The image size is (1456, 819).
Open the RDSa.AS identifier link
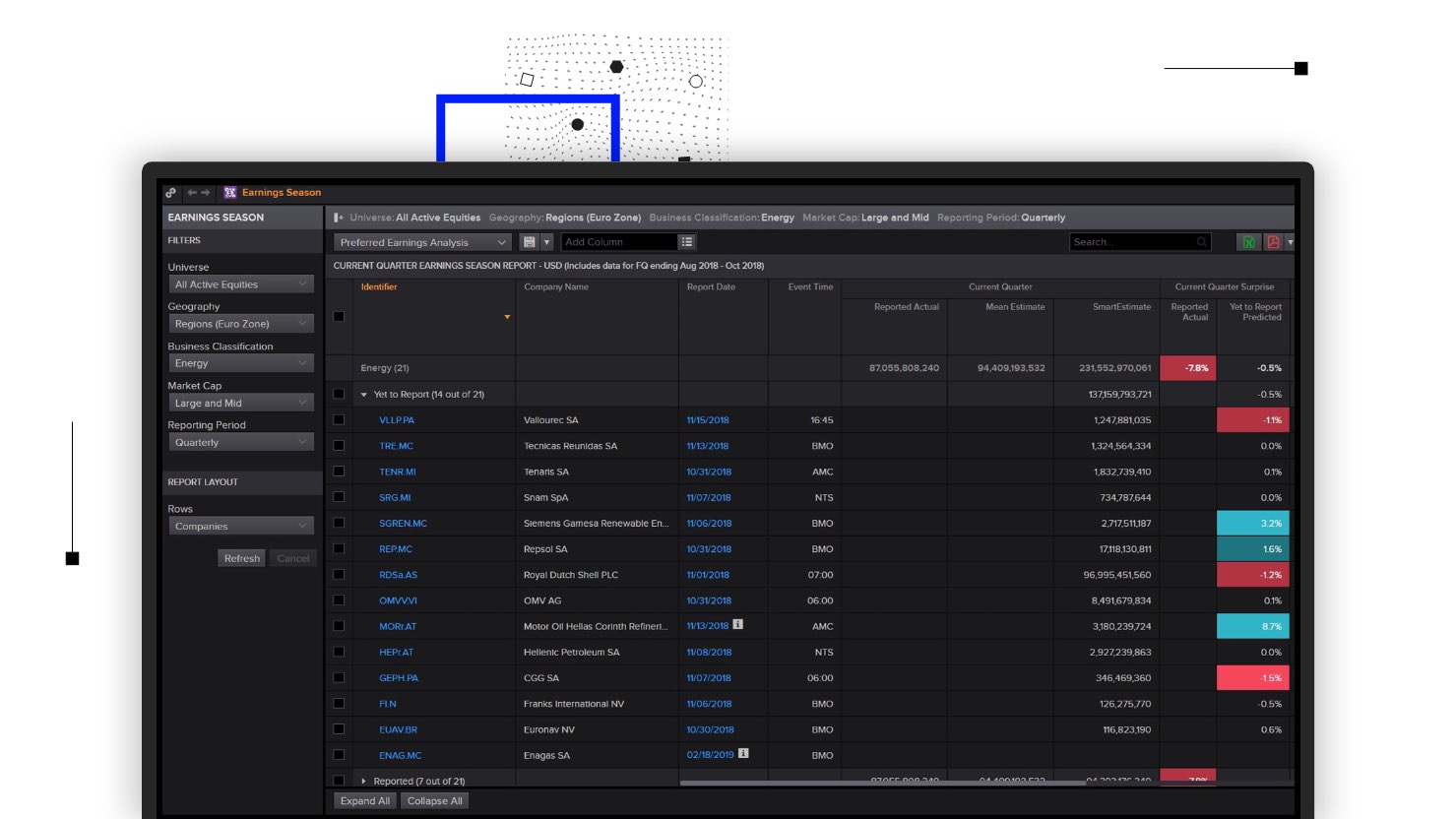(398, 575)
